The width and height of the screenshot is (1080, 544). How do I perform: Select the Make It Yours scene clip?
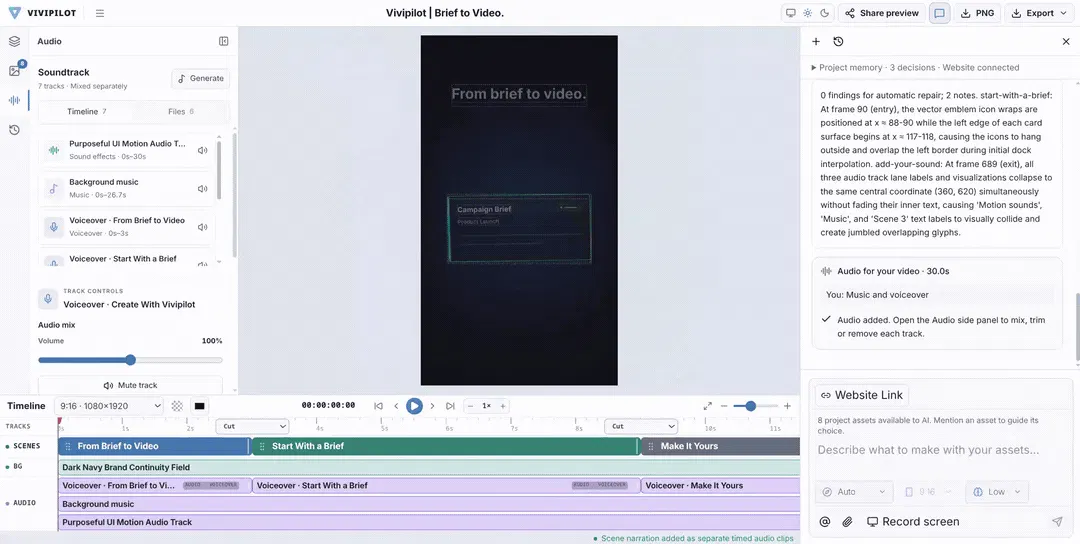click(720, 446)
